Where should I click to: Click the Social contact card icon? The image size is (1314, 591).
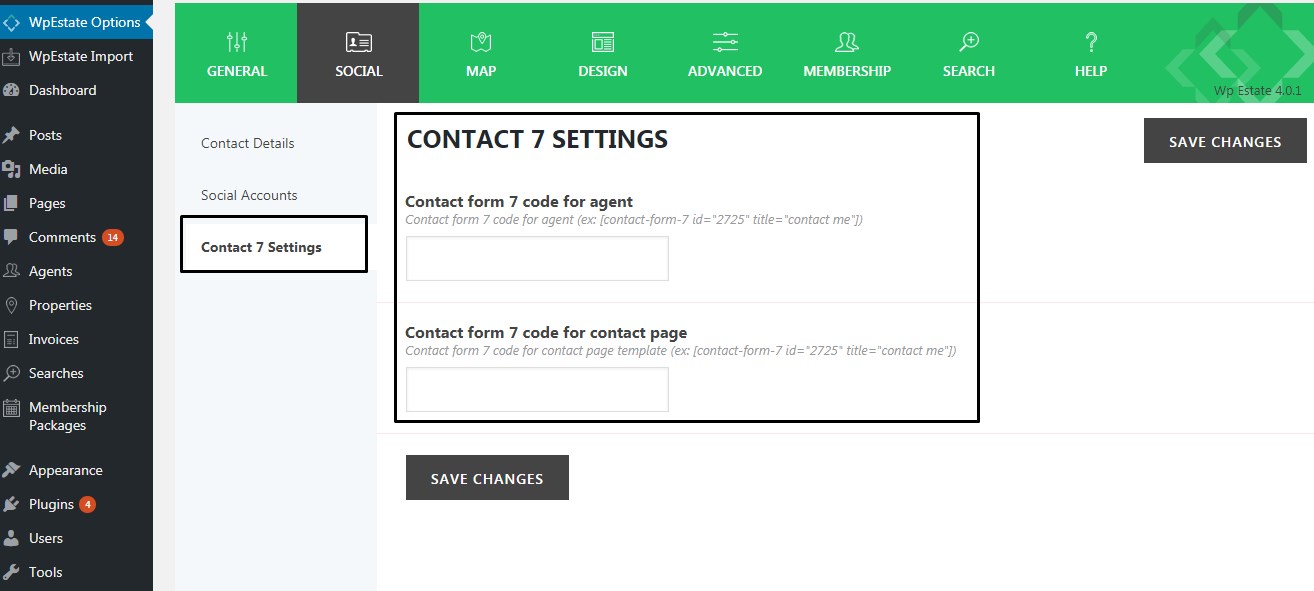pyautogui.click(x=359, y=42)
